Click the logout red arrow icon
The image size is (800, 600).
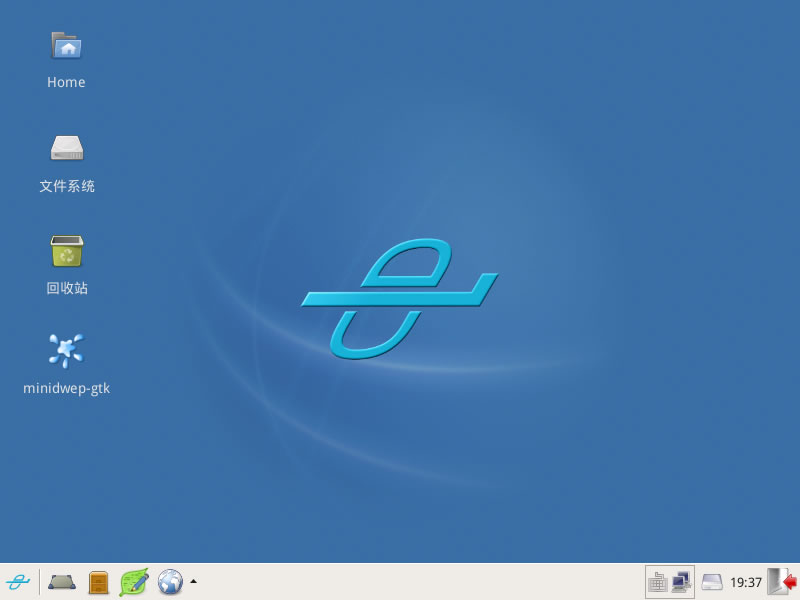[x=783, y=582]
